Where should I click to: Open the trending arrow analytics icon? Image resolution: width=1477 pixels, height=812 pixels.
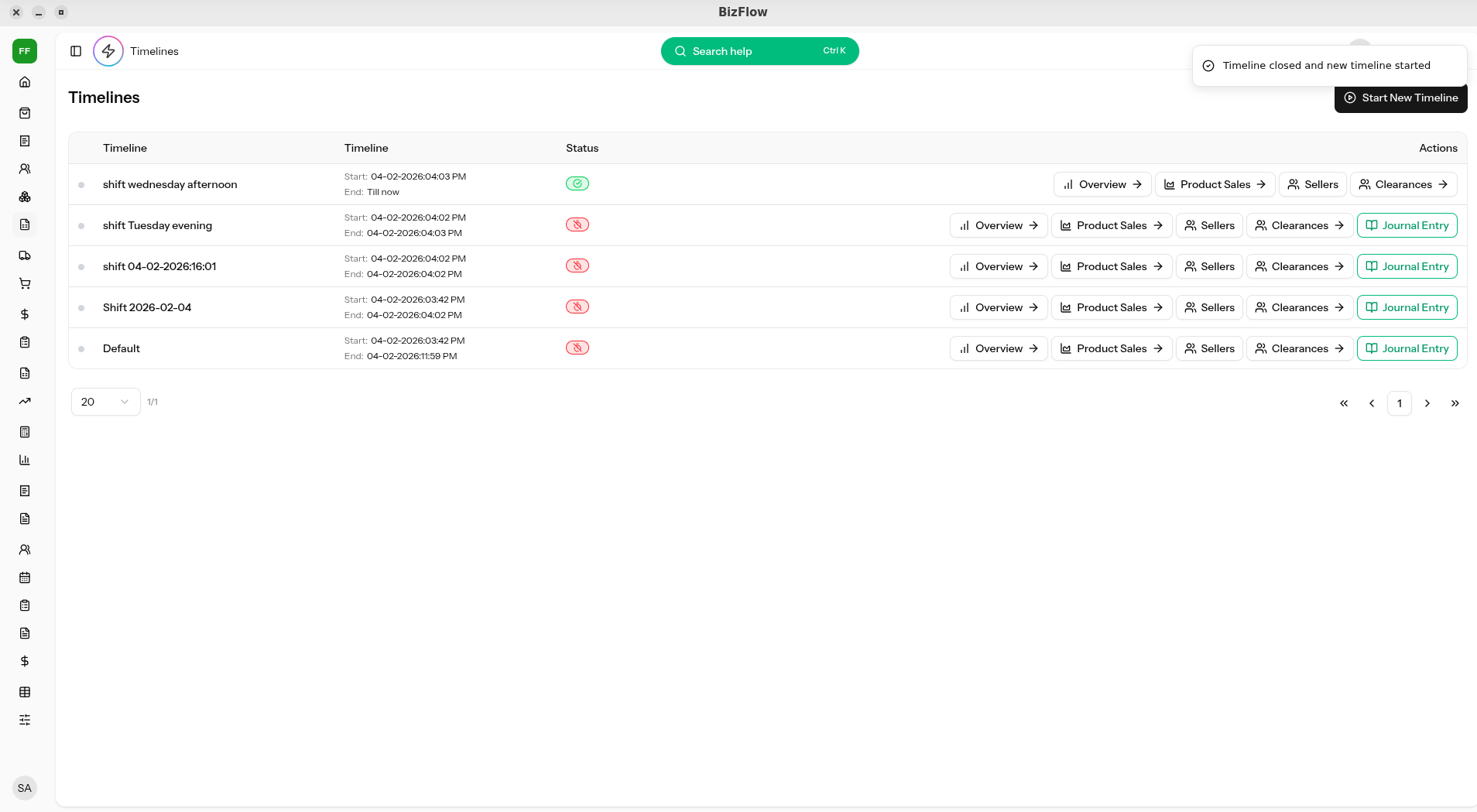(25, 401)
